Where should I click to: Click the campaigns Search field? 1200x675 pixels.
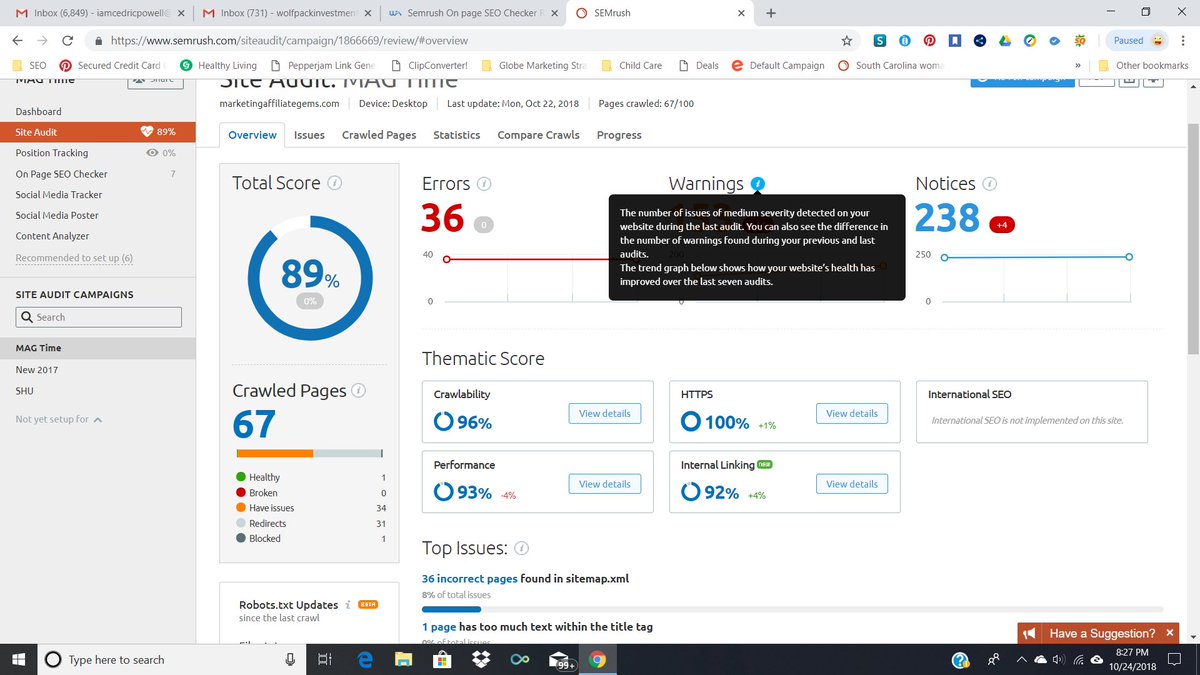tap(99, 317)
